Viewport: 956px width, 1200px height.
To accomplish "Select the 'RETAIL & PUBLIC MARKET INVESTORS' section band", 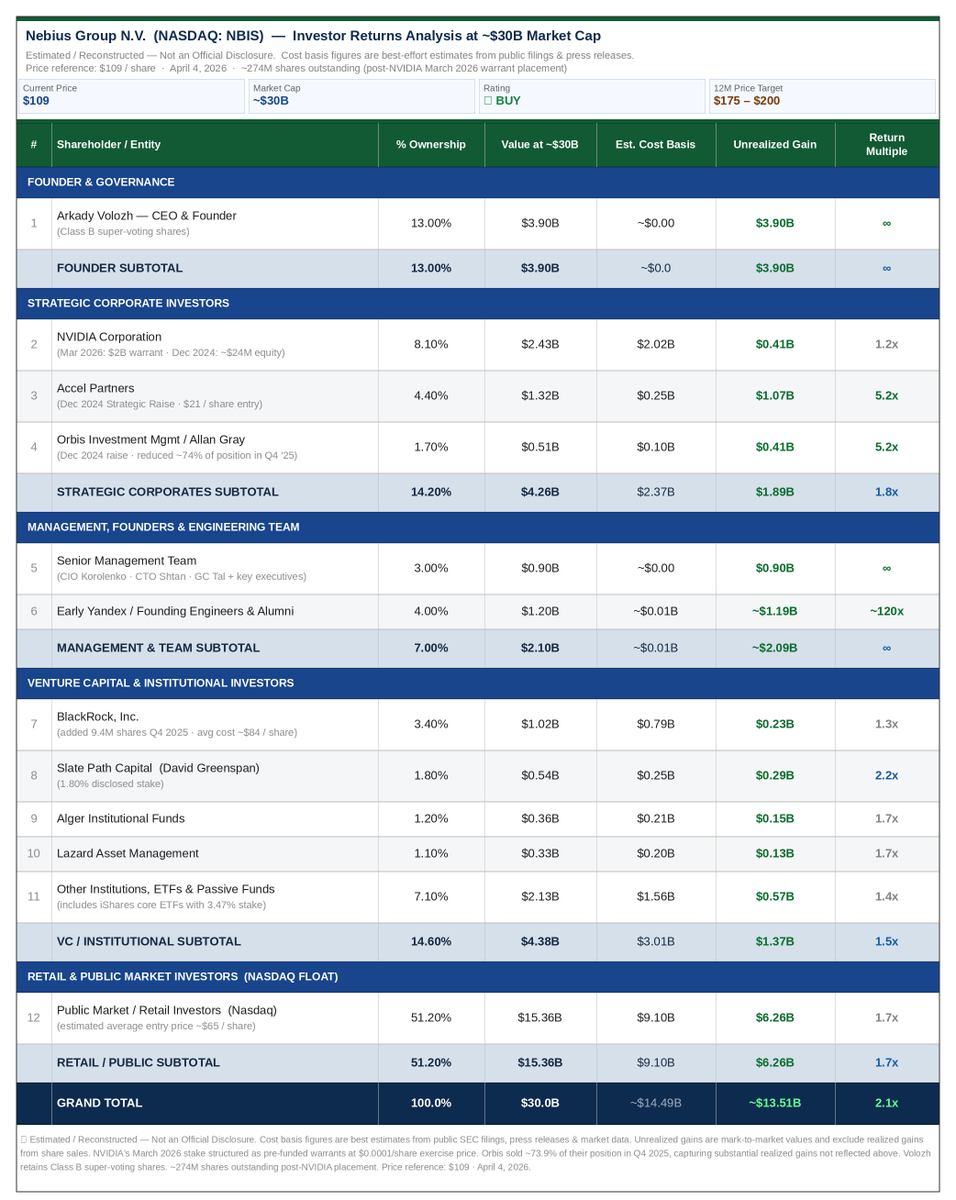I will click(478, 976).
